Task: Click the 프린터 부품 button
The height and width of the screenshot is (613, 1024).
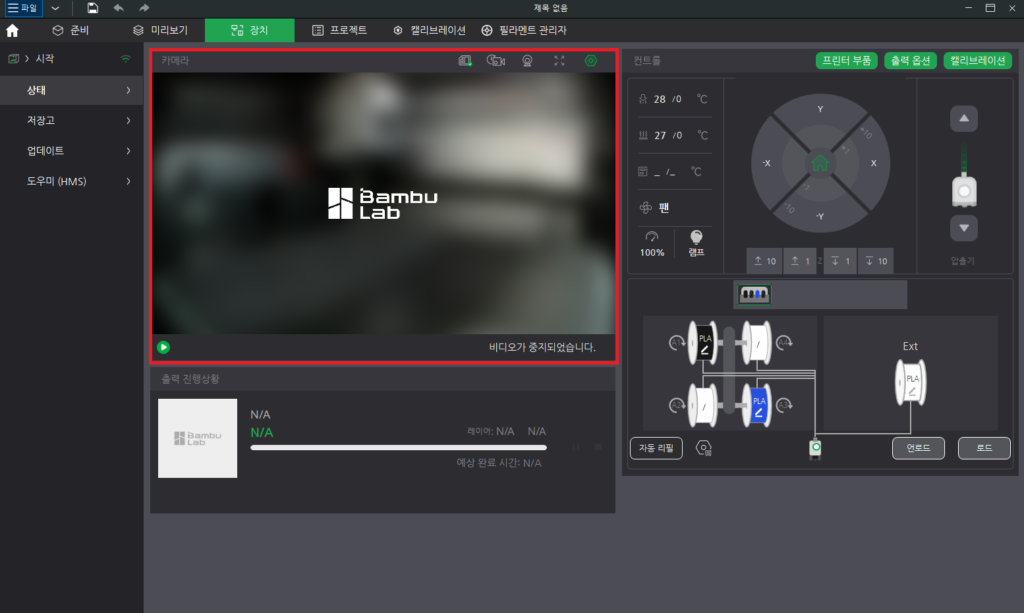Action: 846,61
